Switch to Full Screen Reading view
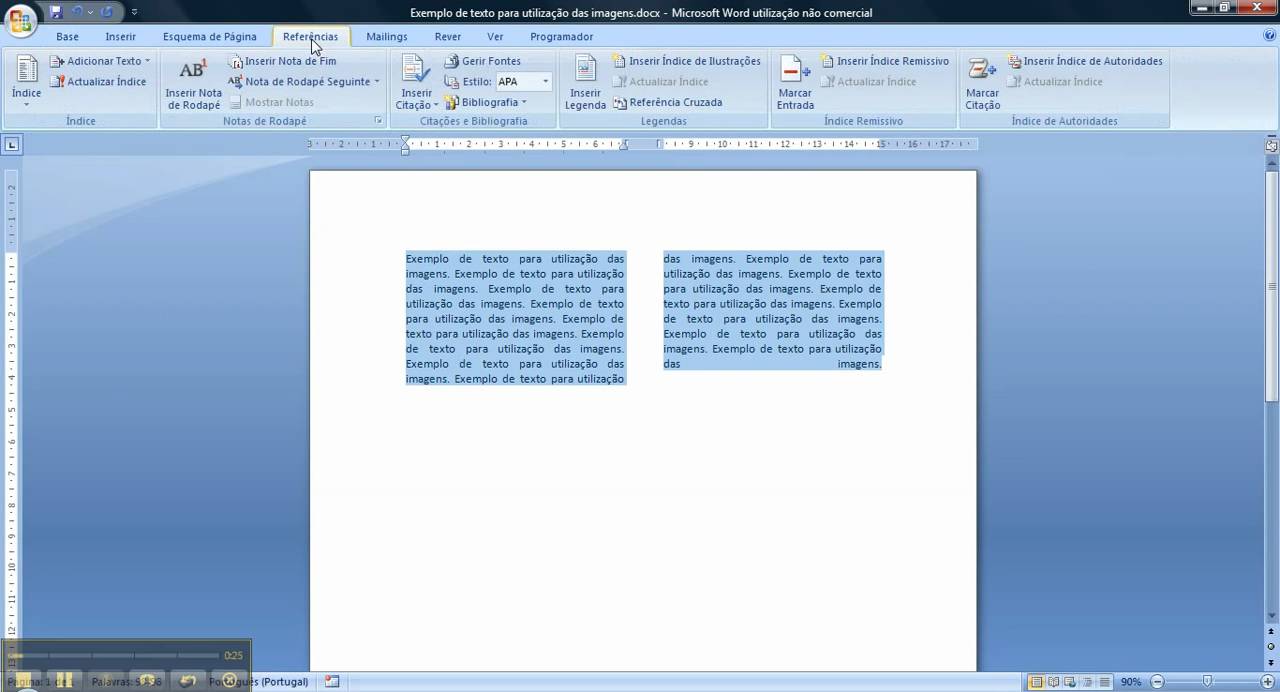 click(x=1054, y=681)
